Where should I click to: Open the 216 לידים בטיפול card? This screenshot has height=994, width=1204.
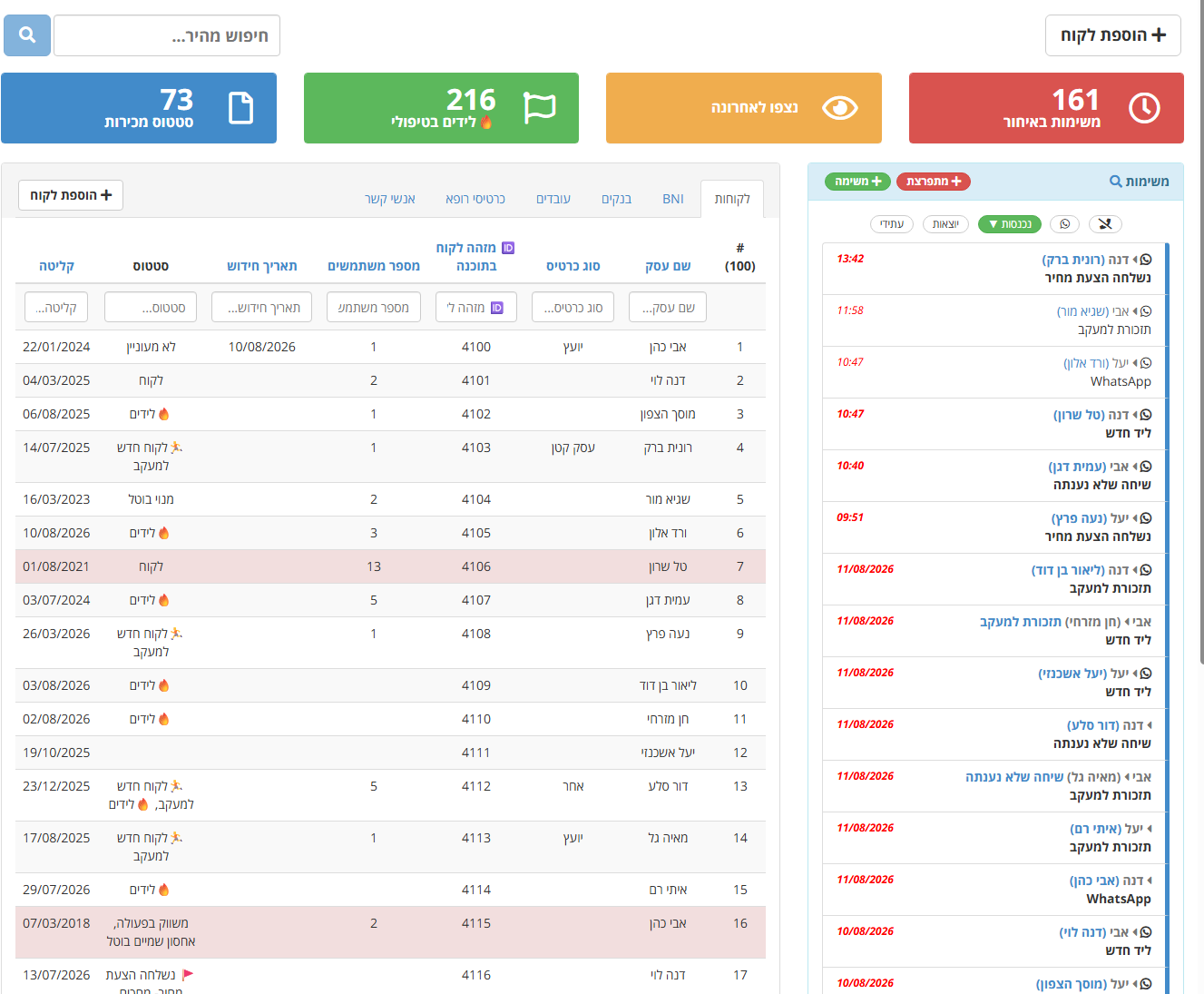tap(441, 108)
